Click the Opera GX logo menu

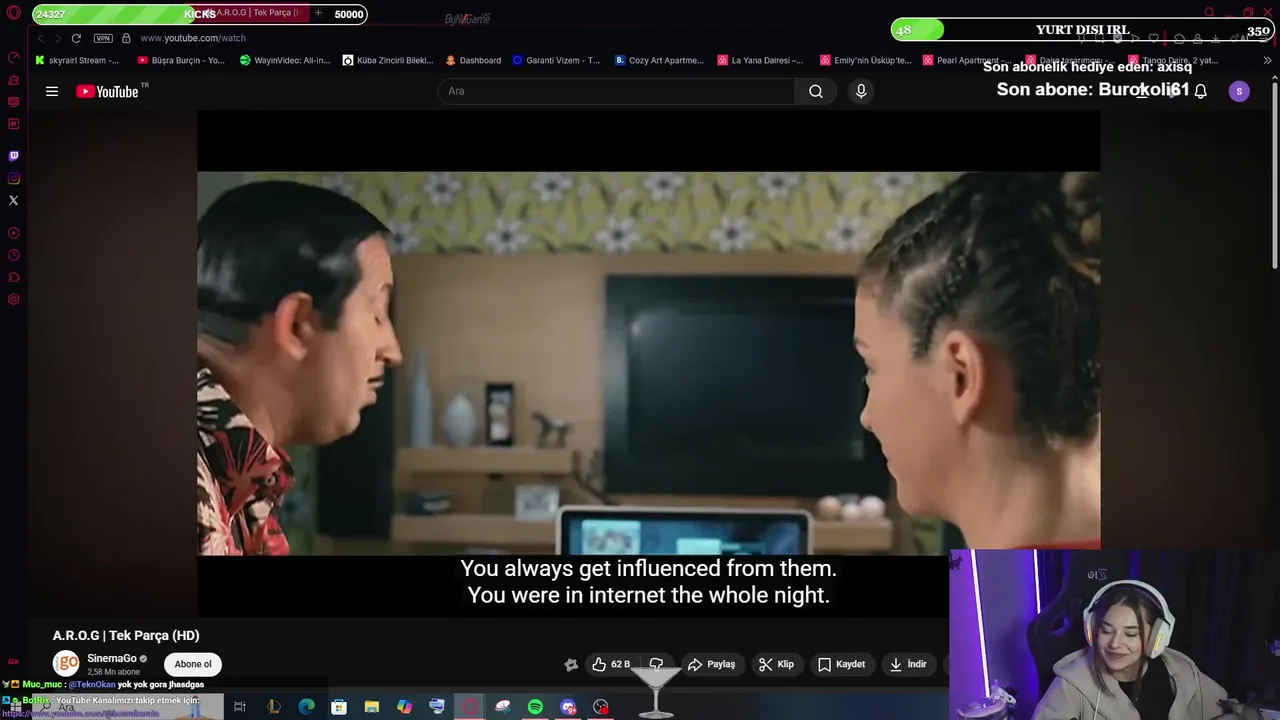[x=13, y=13]
